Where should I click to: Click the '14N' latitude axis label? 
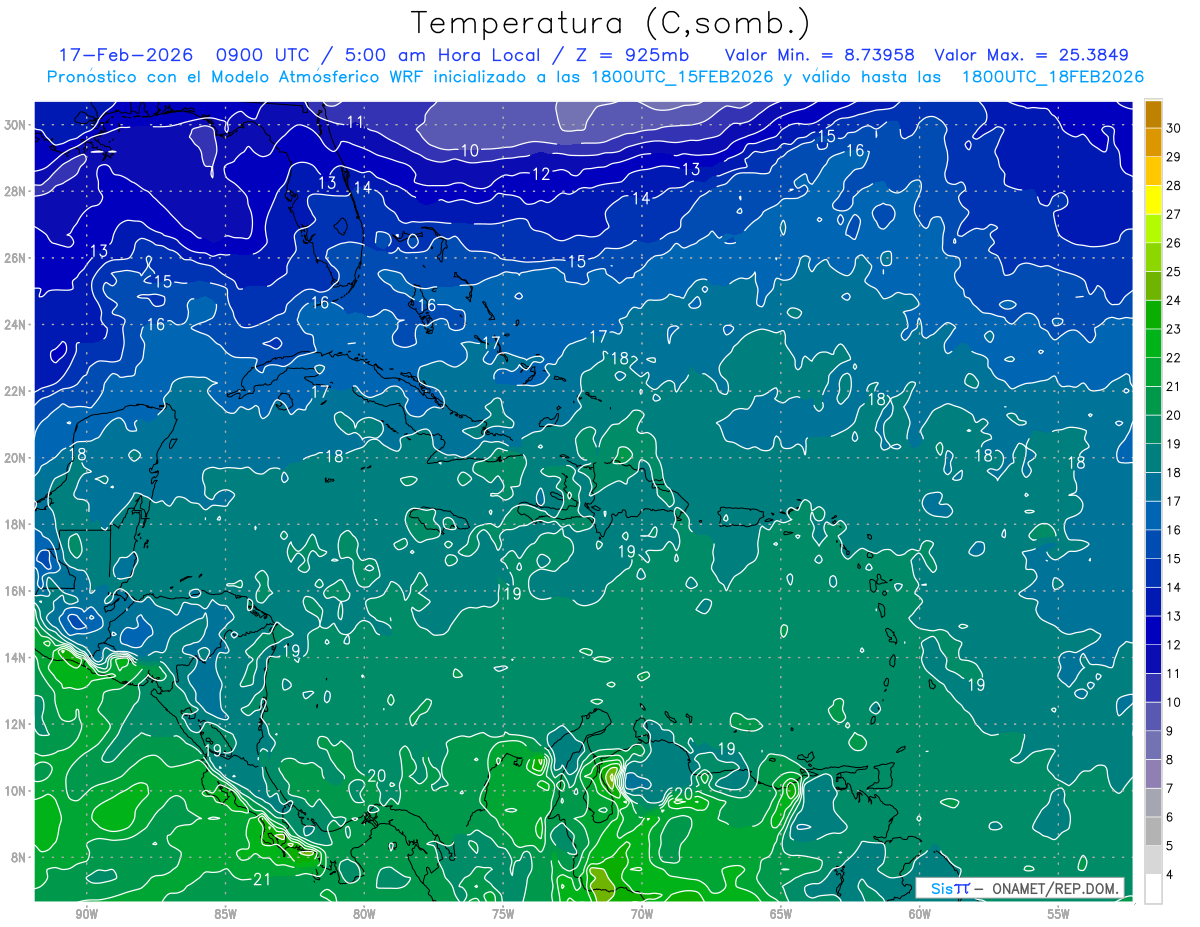coord(16,658)
